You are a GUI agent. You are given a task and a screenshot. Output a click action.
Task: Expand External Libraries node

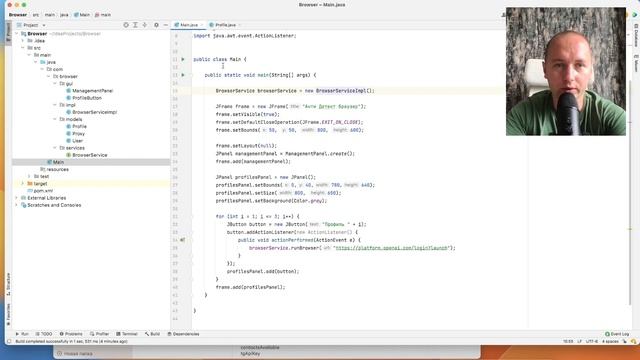coord(17,198)
